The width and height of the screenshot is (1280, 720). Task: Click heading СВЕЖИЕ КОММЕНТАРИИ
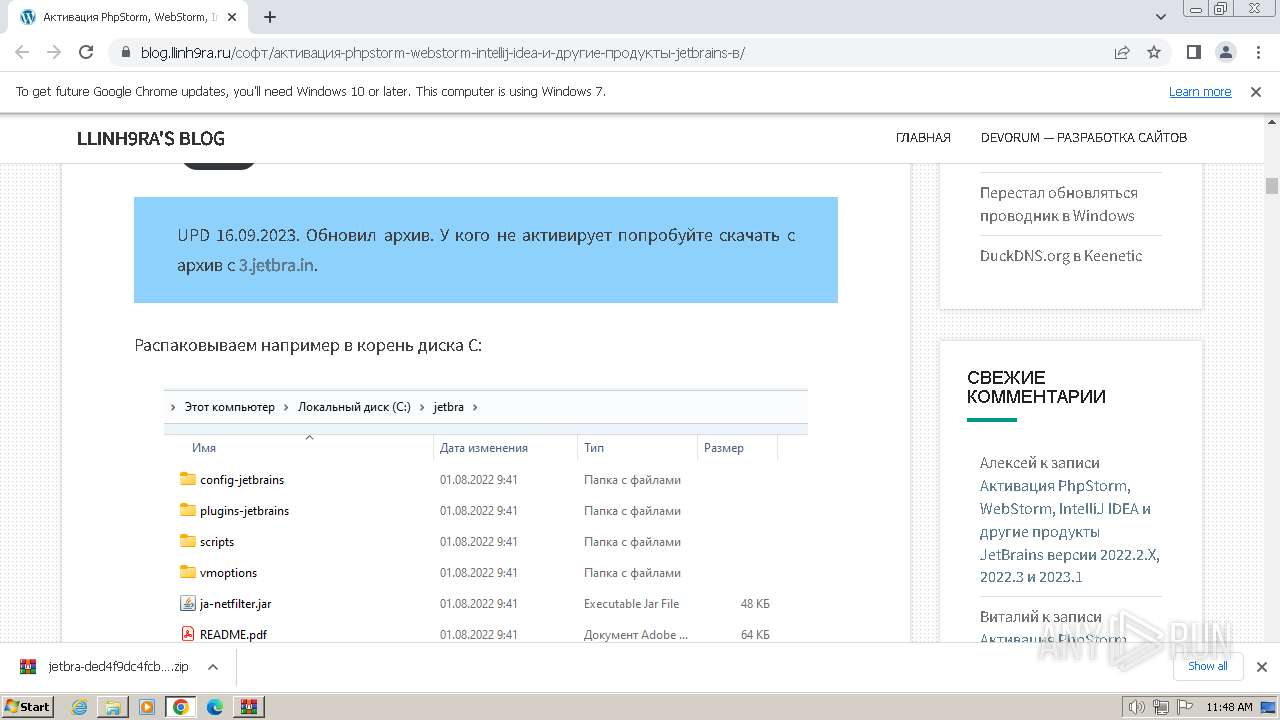tap(1036, 387)
